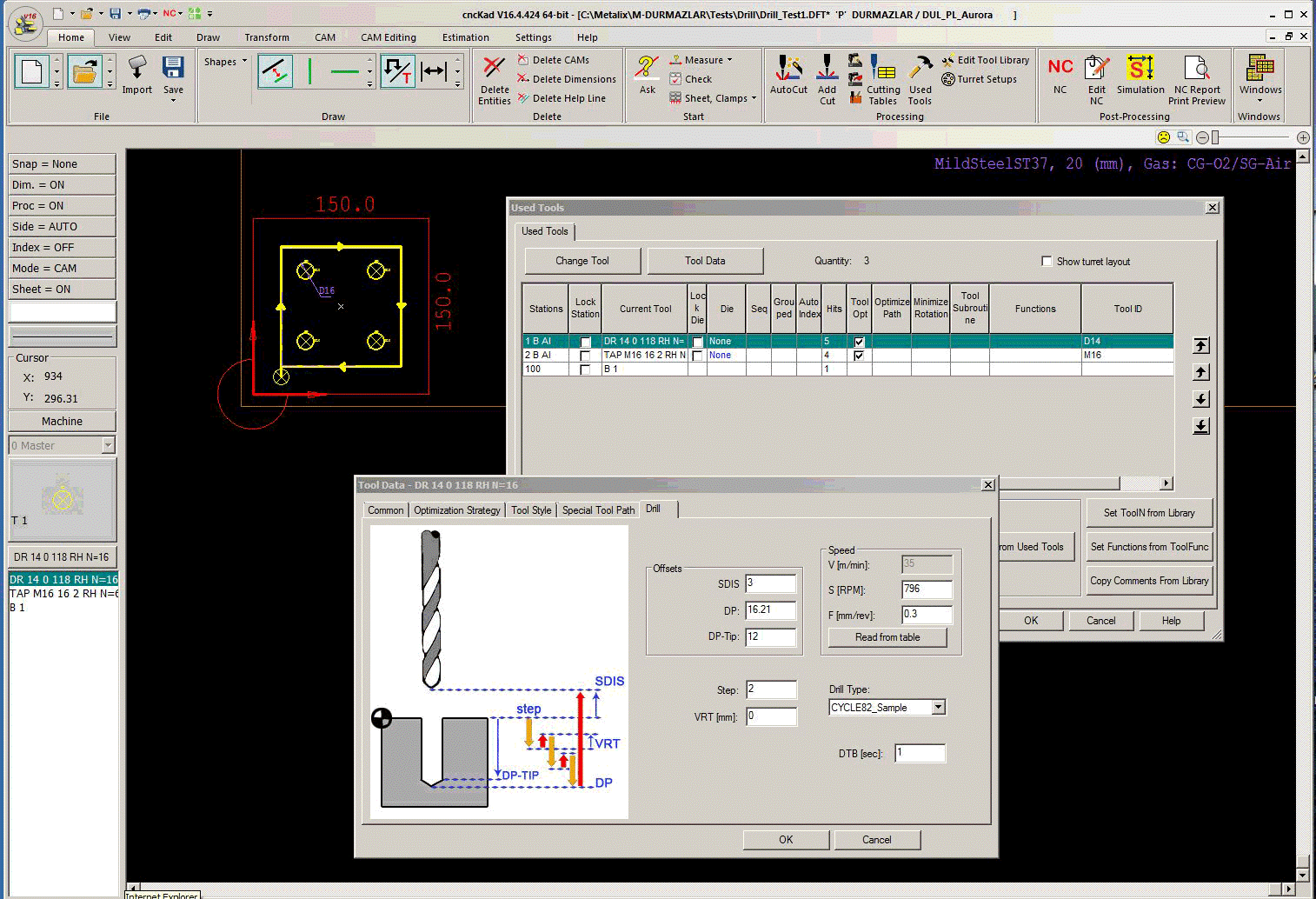The height and width of the screenshot is (899, 1316).
Task: Open the CAM Editing ribbon tab
Action: click(388, 37)
